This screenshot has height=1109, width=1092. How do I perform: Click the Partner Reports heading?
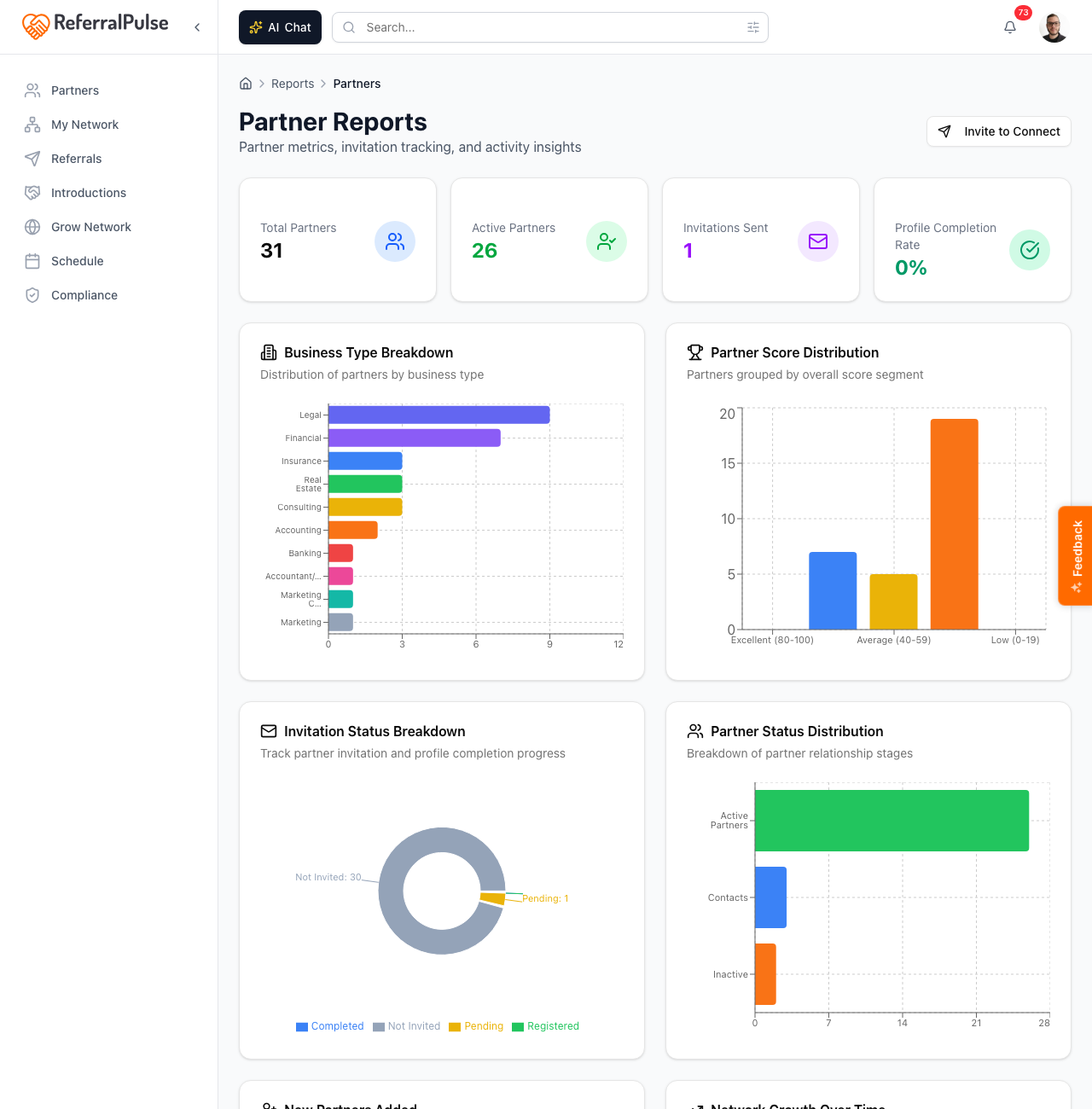[x=333, y=122]
